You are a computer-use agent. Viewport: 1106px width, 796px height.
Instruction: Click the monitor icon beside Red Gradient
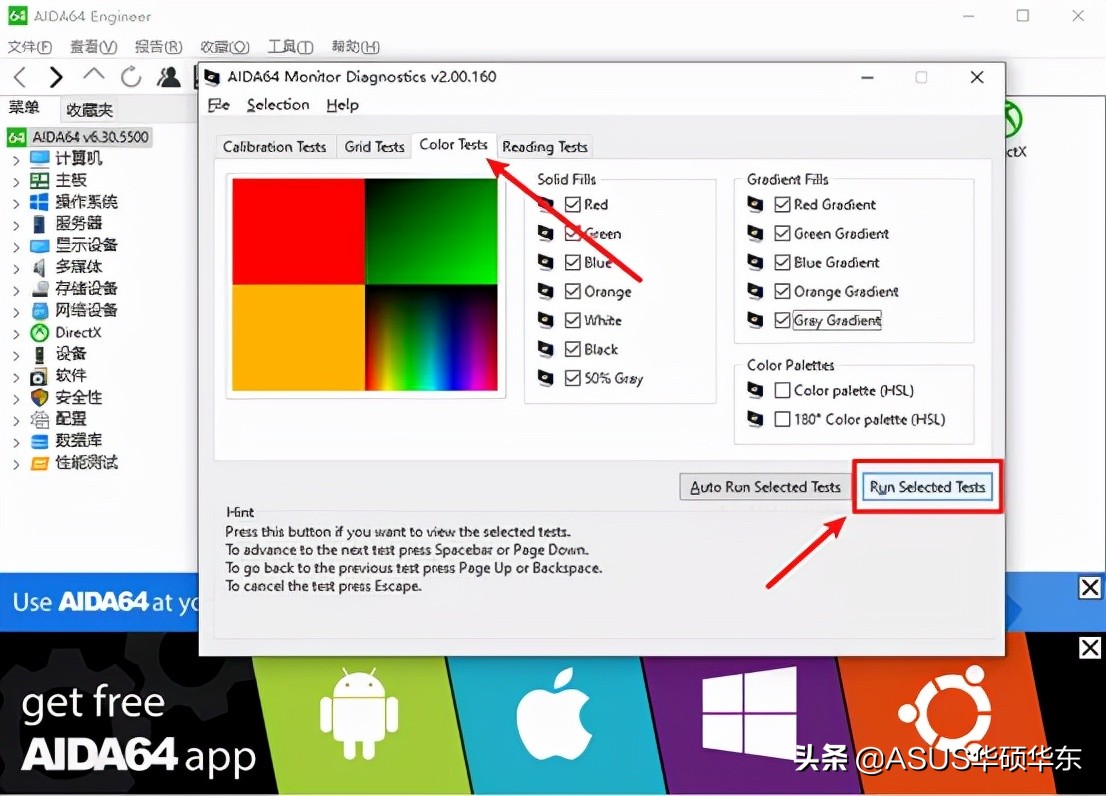tap(756, 204)
